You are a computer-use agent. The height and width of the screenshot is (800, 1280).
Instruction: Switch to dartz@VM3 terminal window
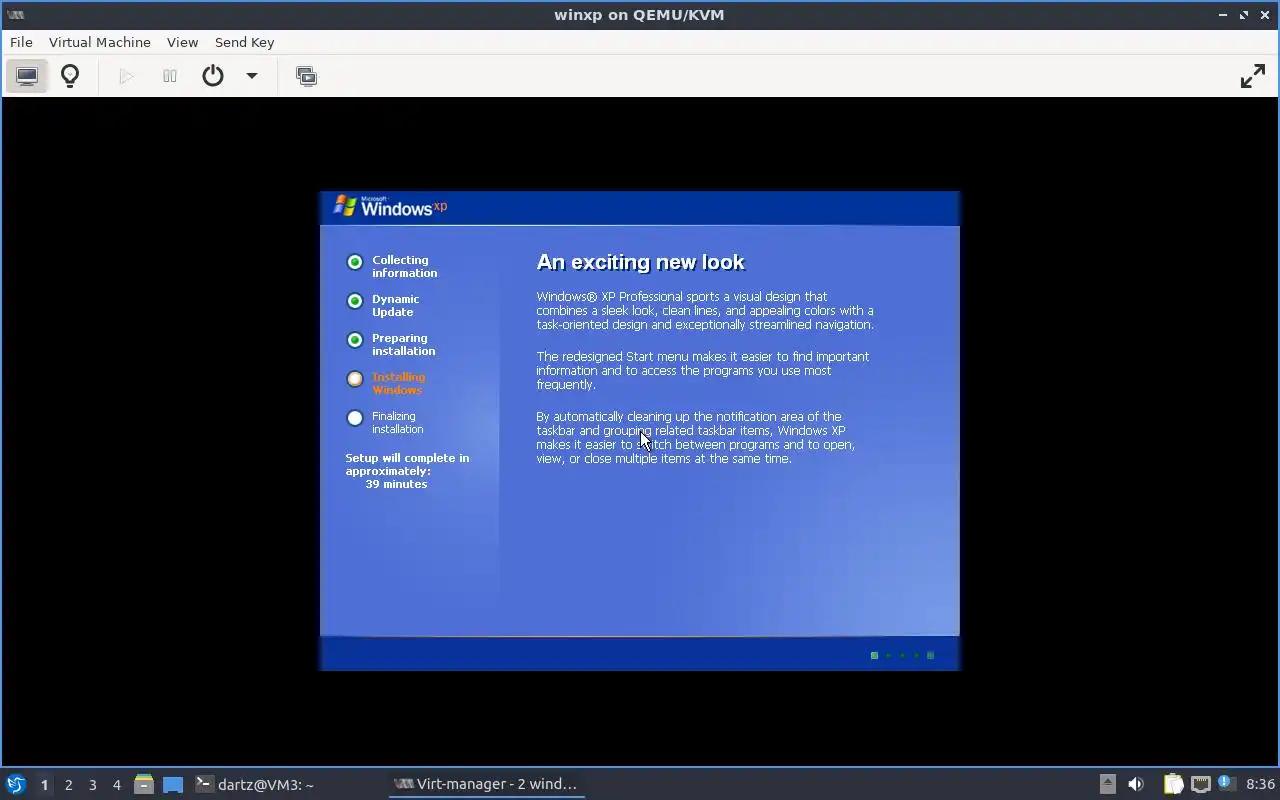[x=255, y=784]
